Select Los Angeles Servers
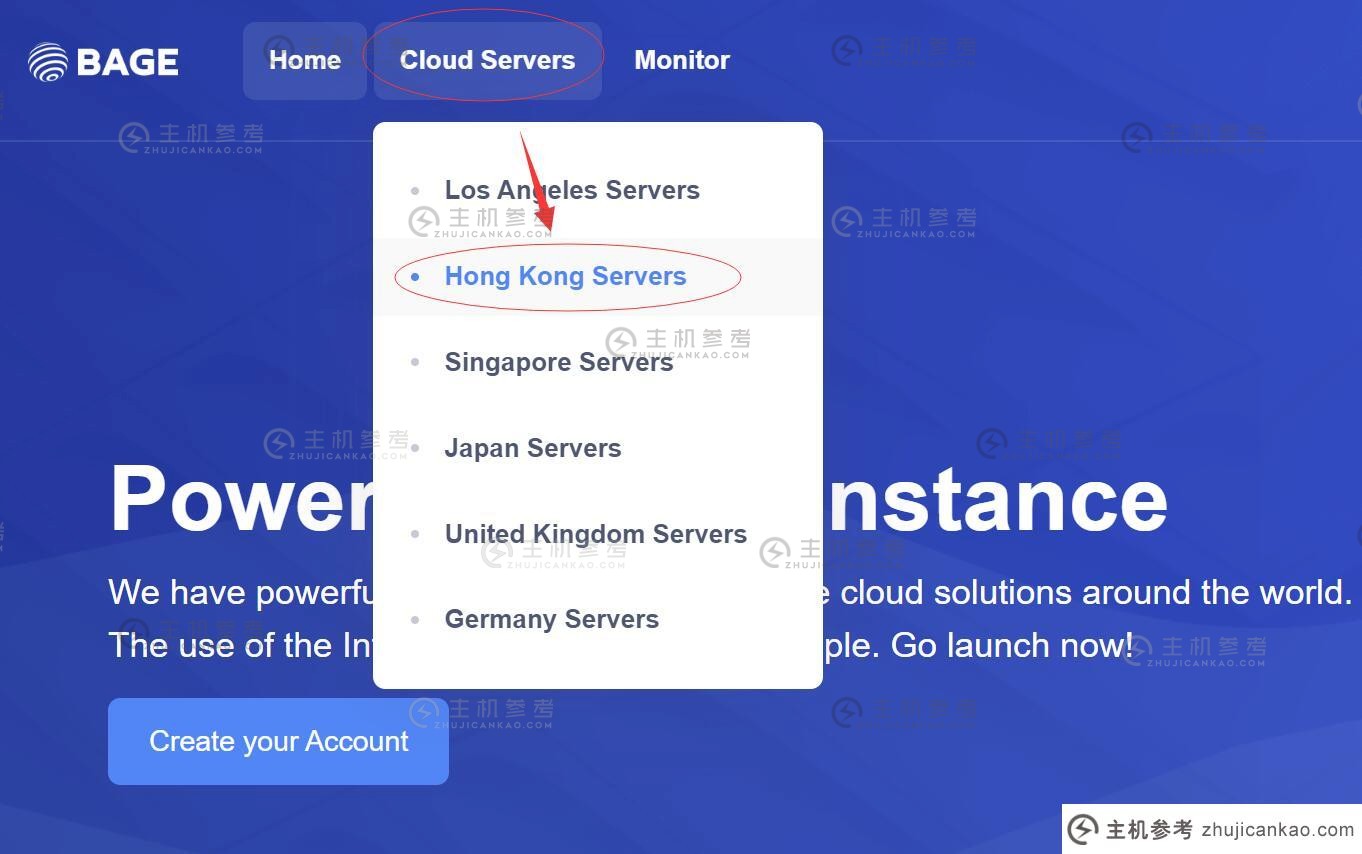 (x=598, y=190)
